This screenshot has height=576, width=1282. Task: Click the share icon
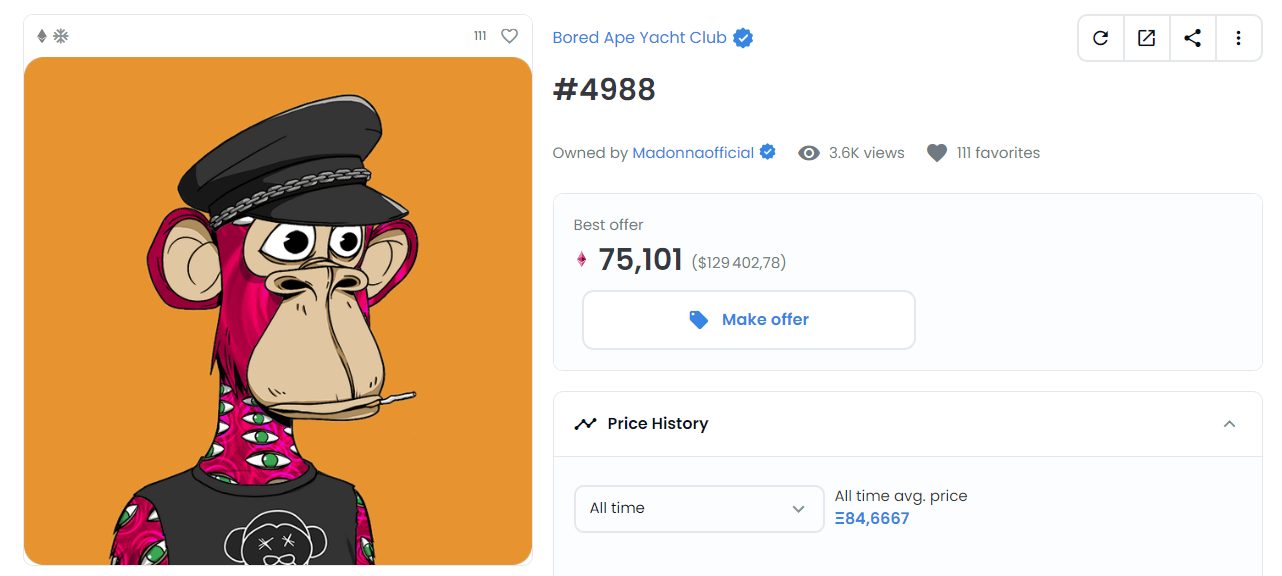(1192, 37)
